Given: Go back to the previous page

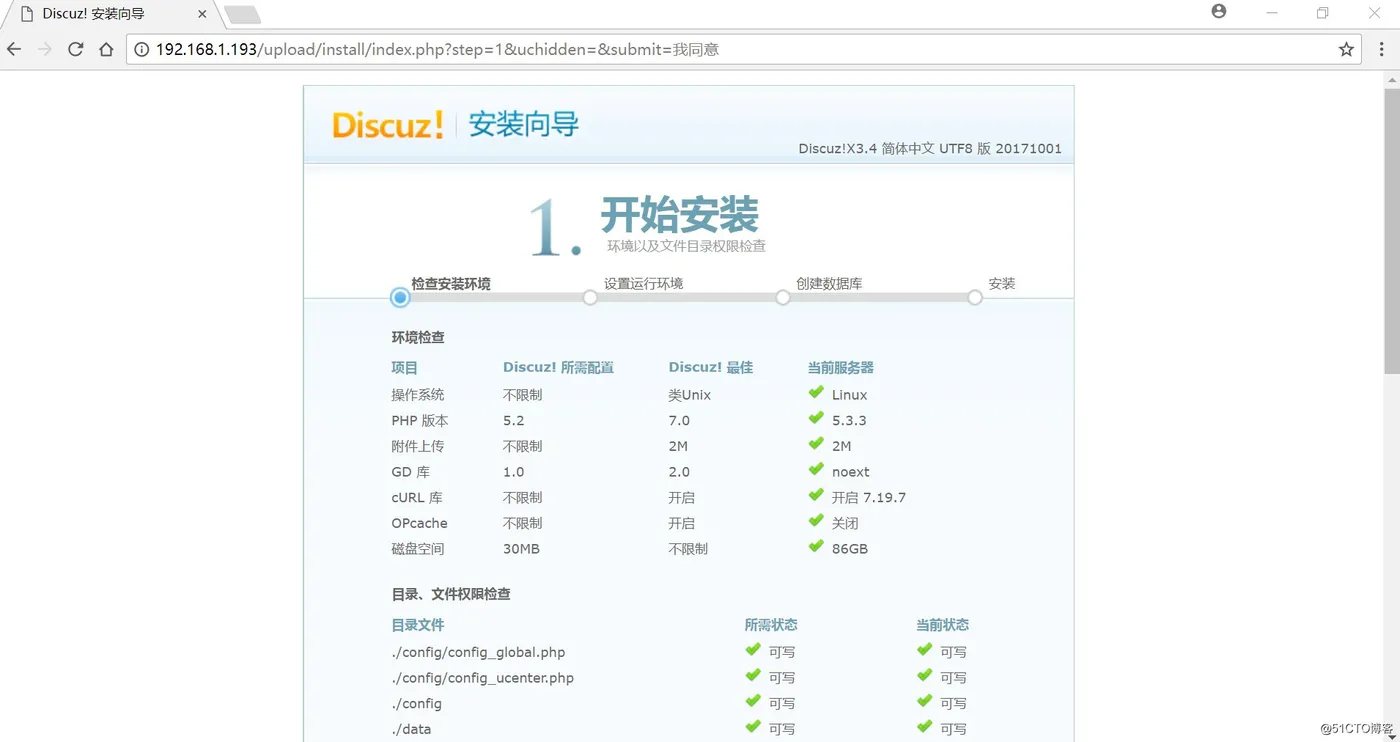Looking at the screenshot, I should [x=14, y=49].
